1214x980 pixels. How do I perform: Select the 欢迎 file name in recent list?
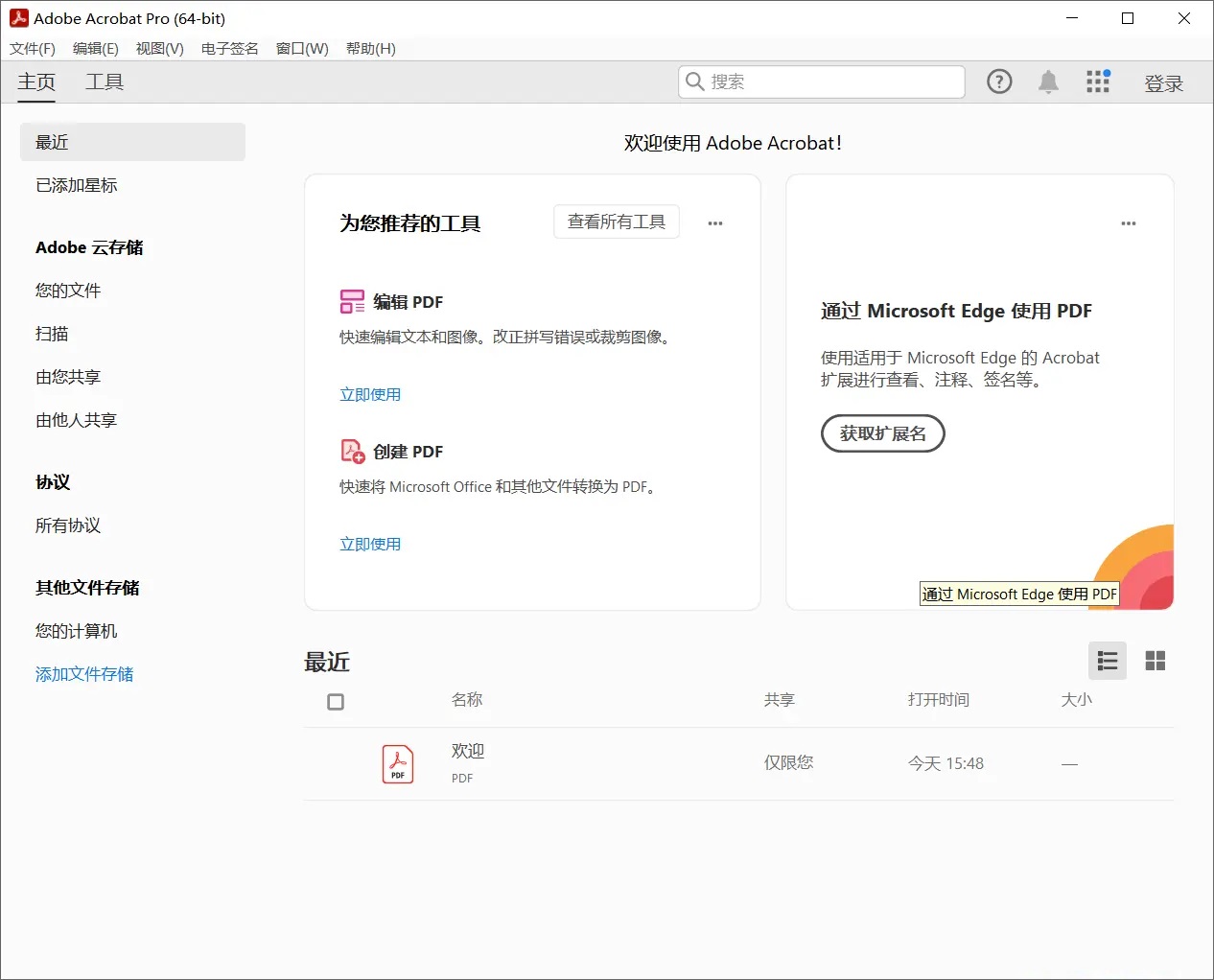(468, 751)
